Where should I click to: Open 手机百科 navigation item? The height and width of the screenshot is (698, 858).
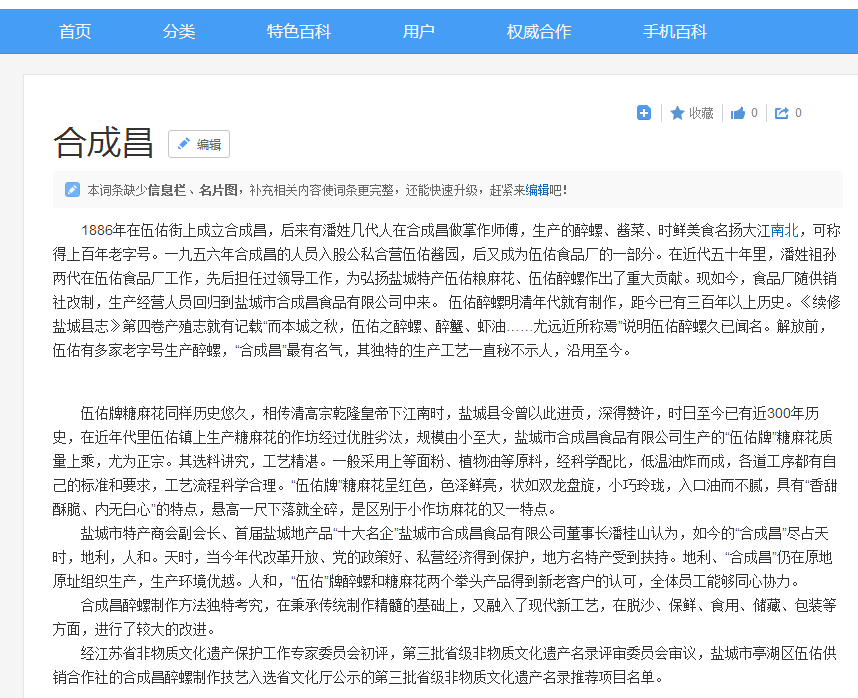675,32
